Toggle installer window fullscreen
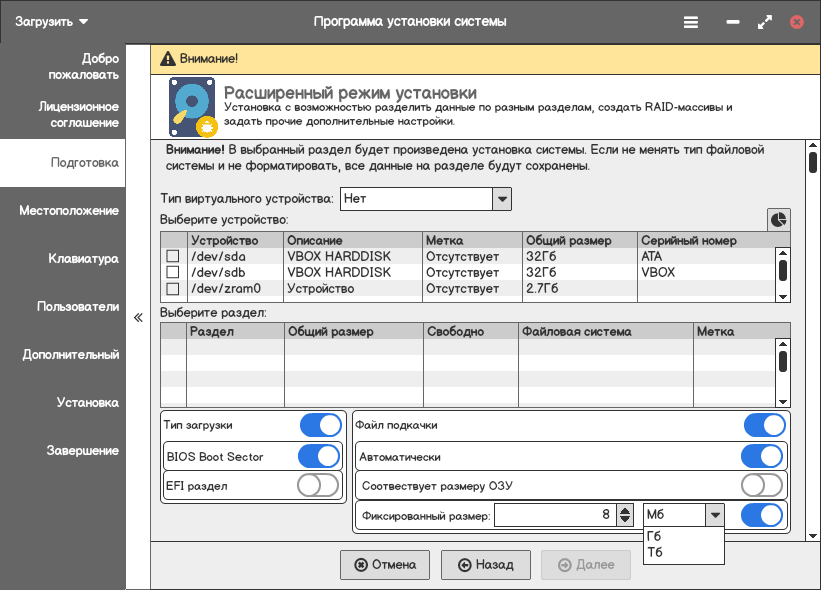The width and height of the screenshot is (821, 590). (766, 22)
